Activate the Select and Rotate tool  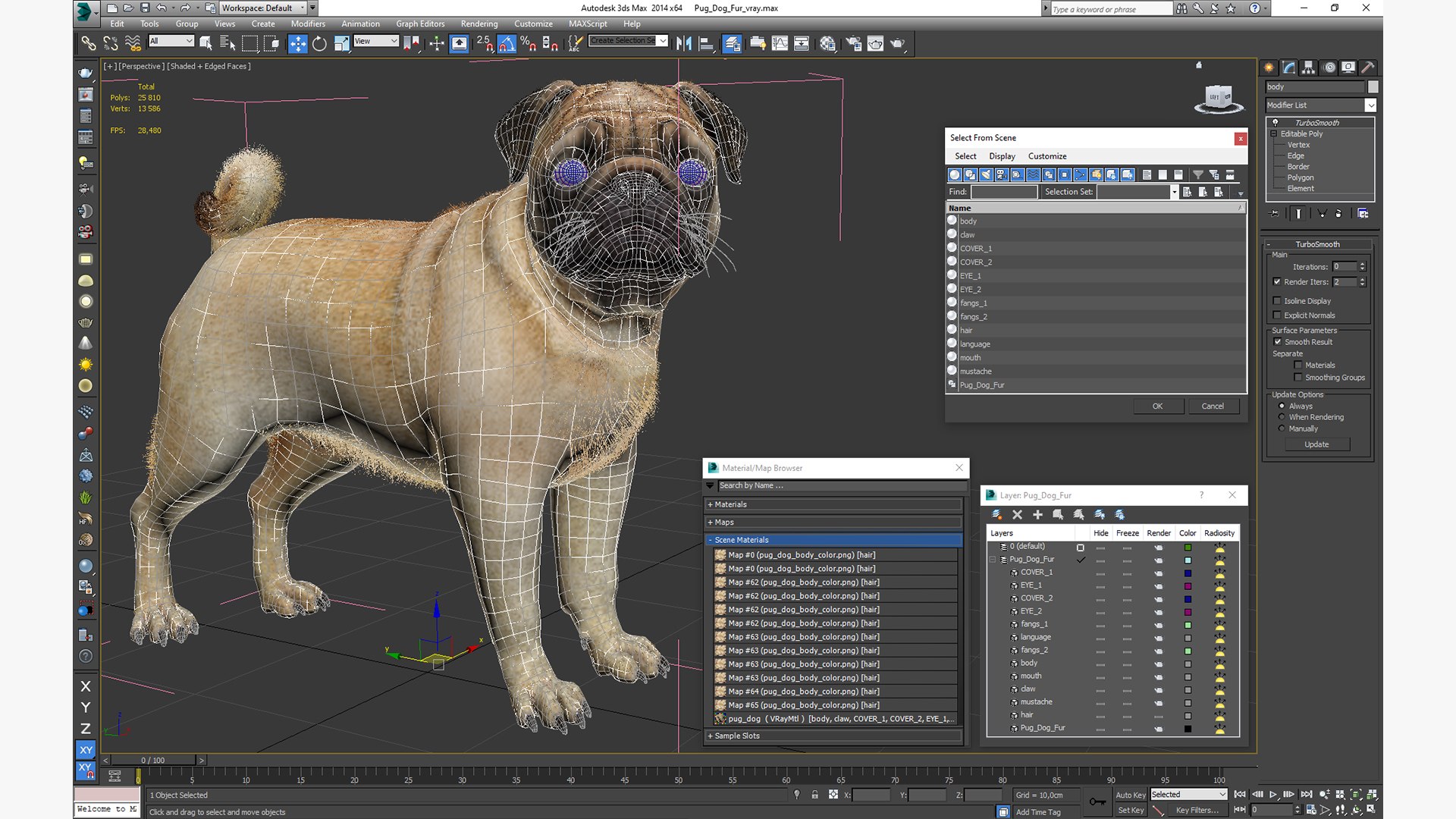click(x=319, y=44)
